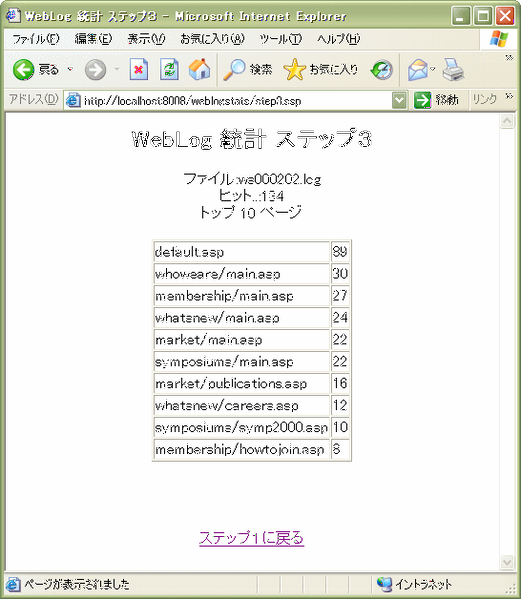
Task: Open the Search (検索) magnifier button
Action: point(248,70)
